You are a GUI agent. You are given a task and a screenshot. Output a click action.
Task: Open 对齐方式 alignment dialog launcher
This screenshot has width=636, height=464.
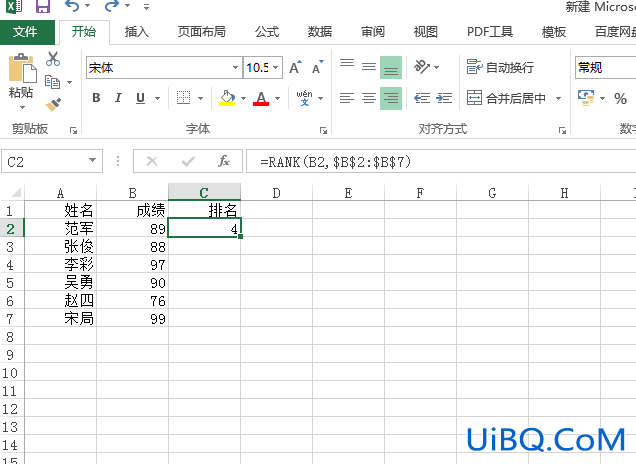562,130
